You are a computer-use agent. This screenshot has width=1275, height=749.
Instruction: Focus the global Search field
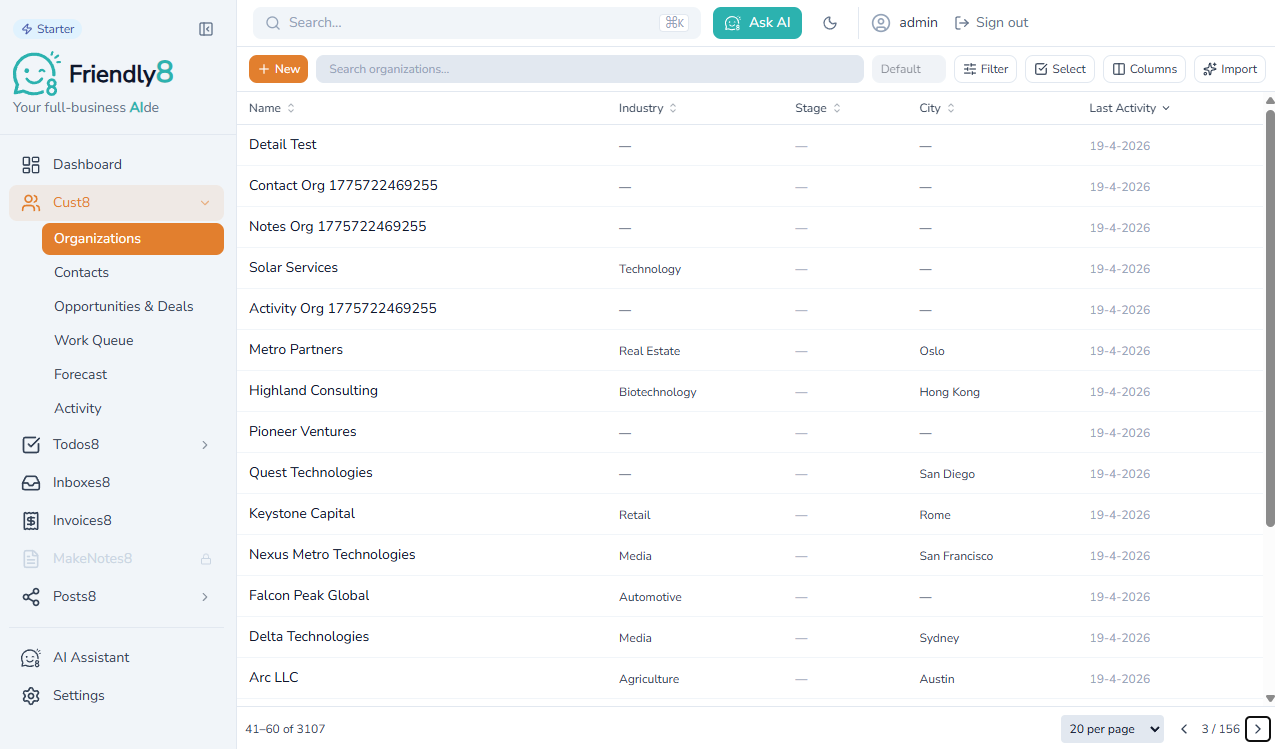click(x=476, y=23)
